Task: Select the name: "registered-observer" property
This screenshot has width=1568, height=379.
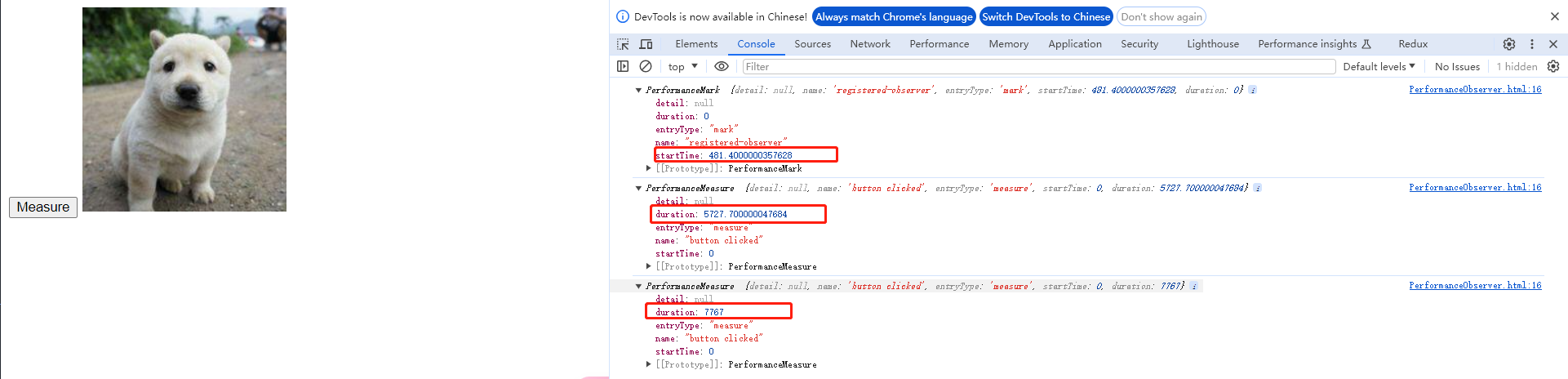Action: 722,142
